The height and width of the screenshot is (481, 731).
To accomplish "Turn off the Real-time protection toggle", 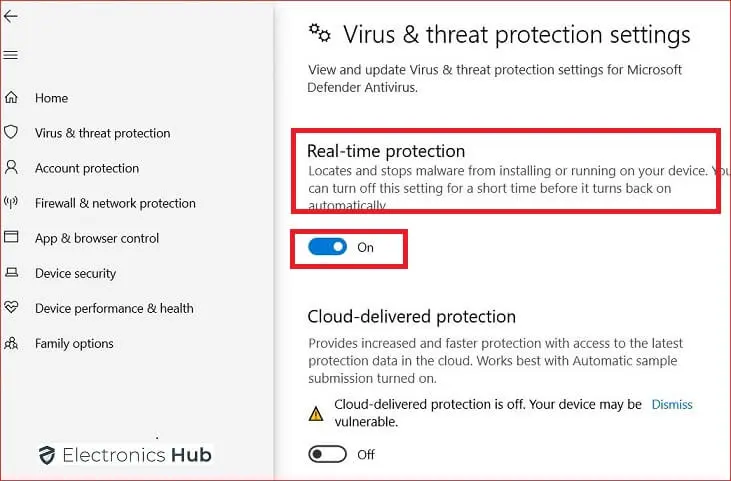I will click(x=327, y=247).
